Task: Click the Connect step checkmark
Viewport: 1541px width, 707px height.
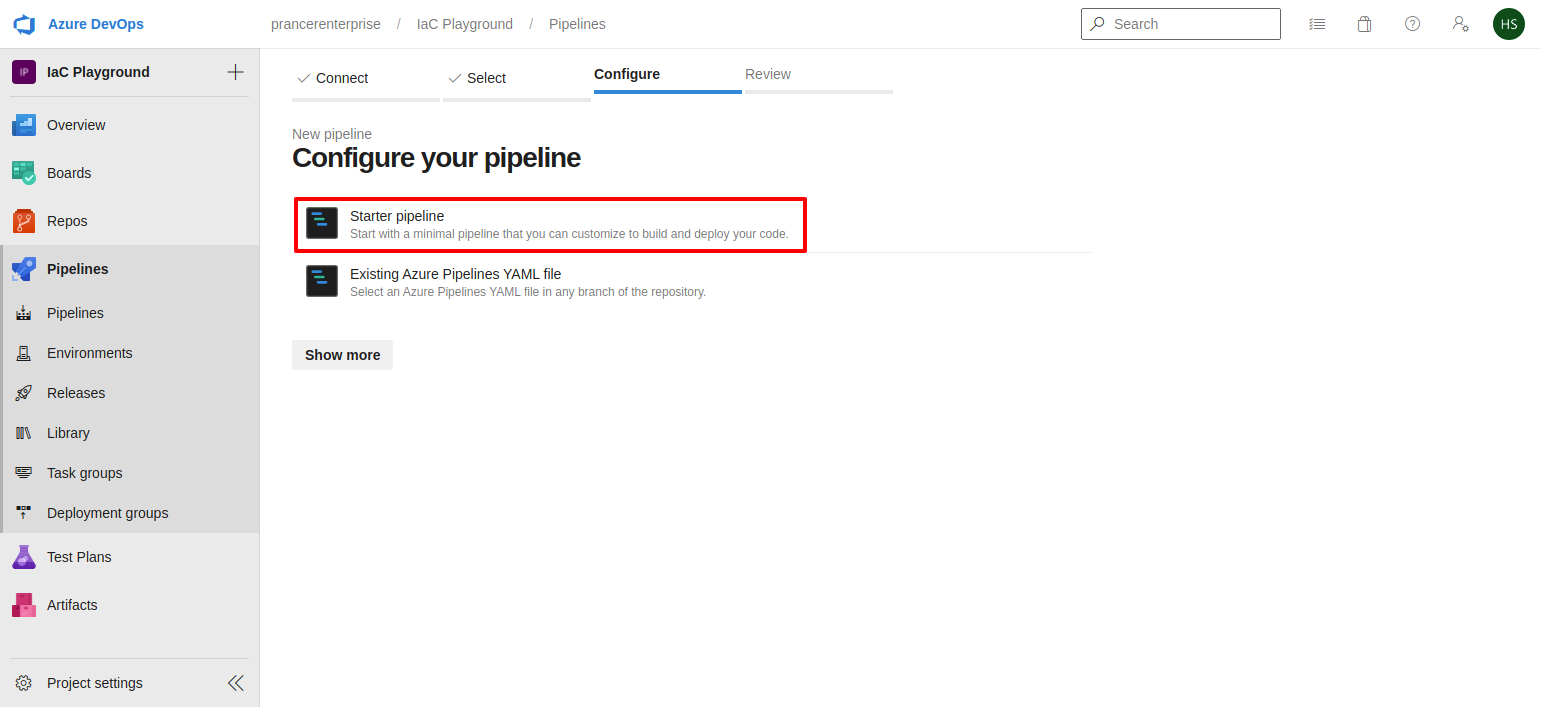Action: tap(304, 78)
